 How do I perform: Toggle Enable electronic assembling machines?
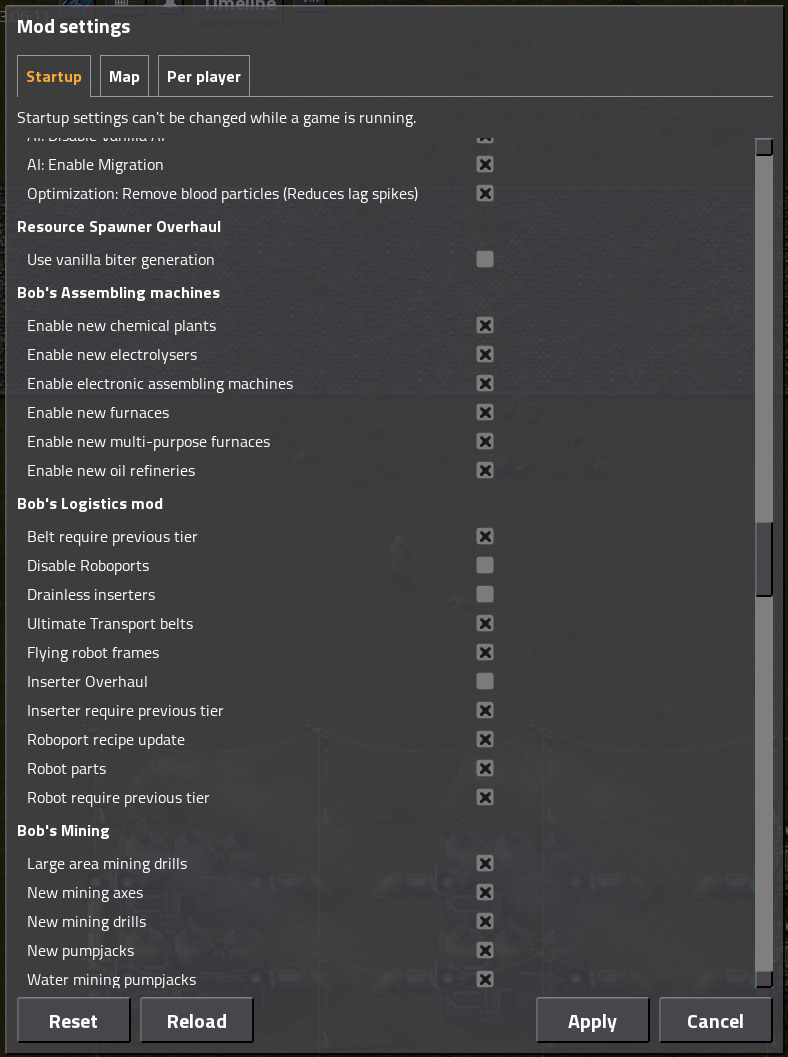(485, 384)
